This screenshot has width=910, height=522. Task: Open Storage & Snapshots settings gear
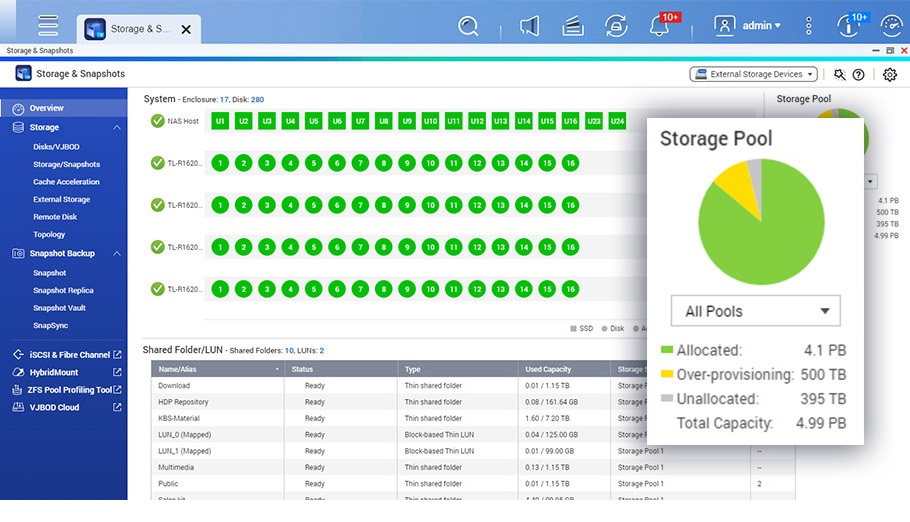click(x=890, y=74)
